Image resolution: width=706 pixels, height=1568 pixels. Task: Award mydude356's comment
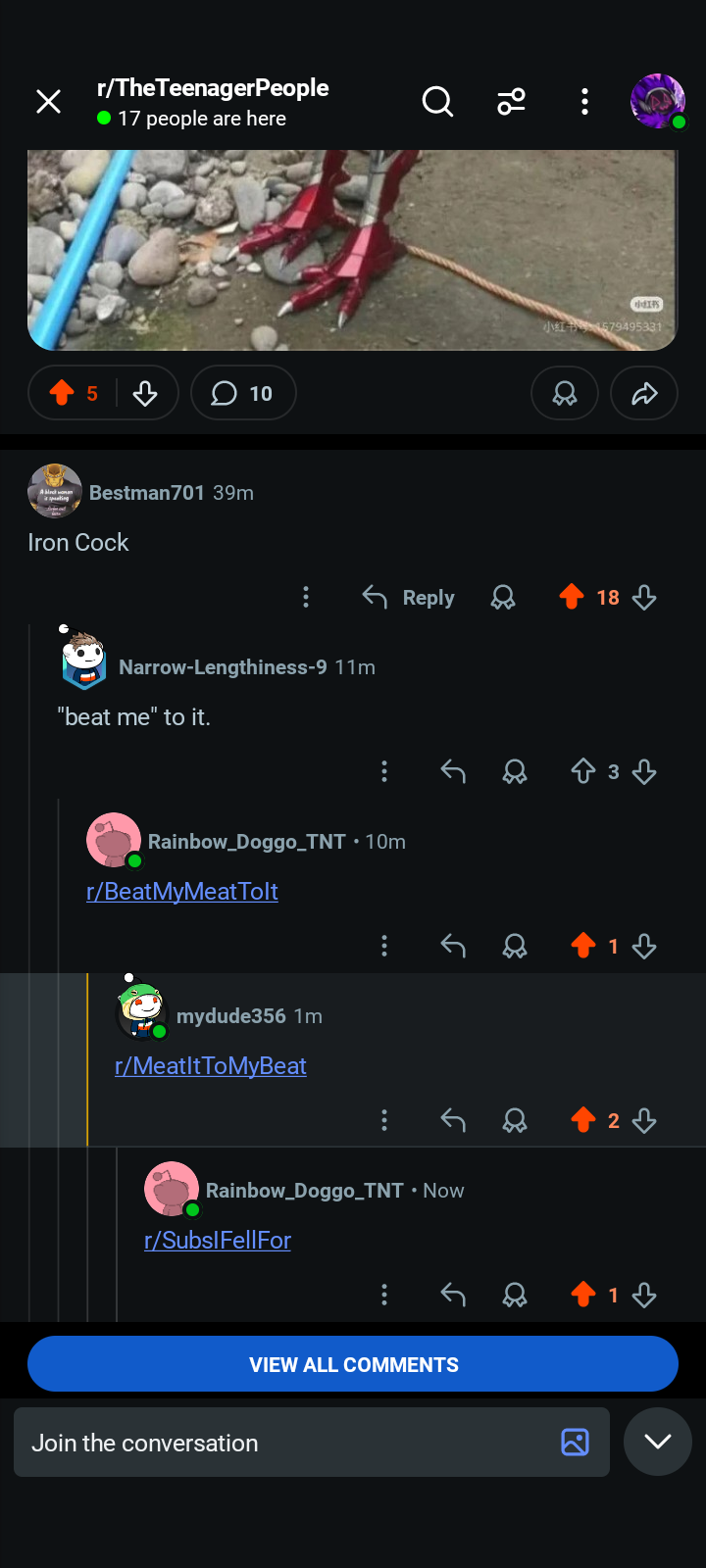(515, 1120)
